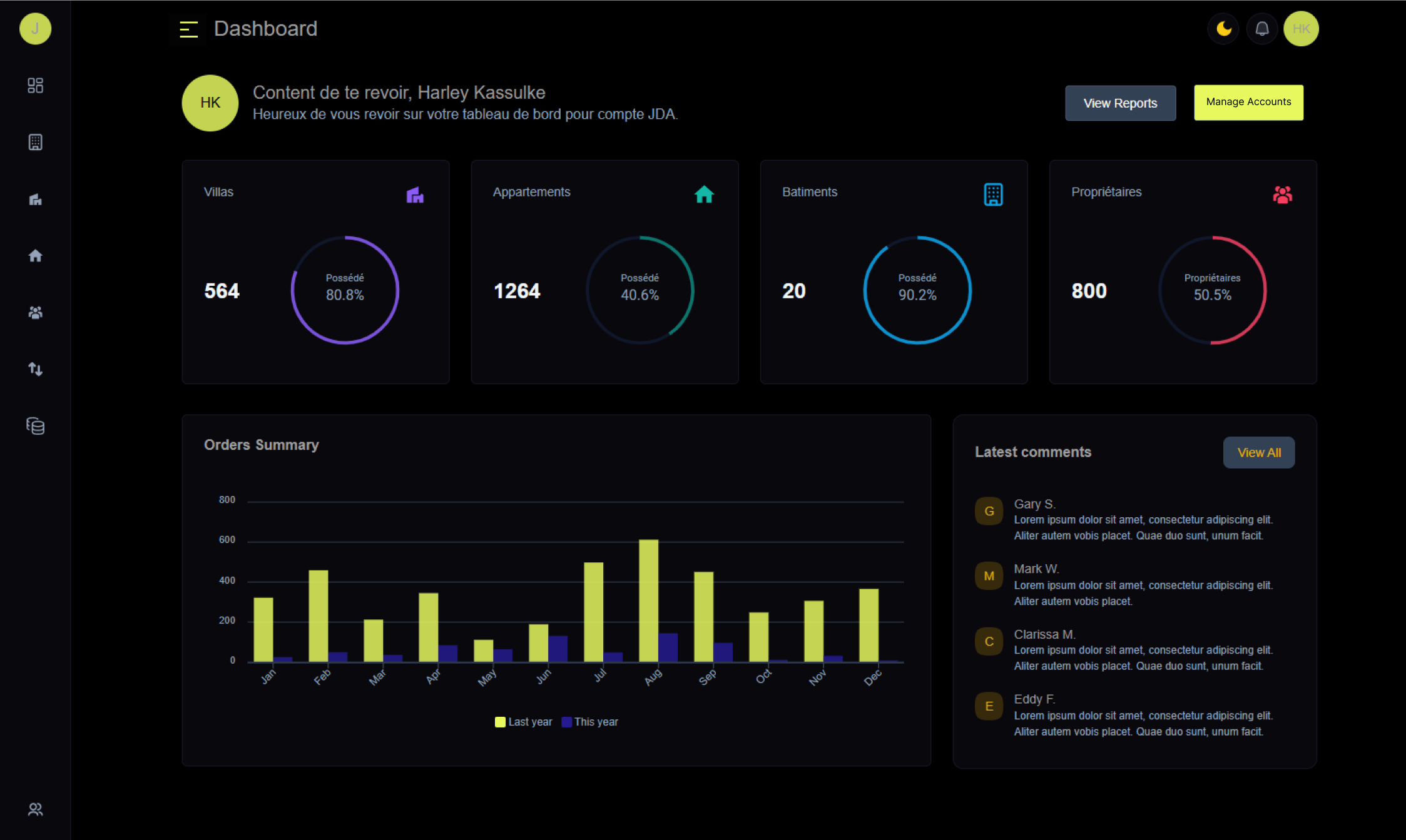Select the users icon at sidebar bottom

click(35, 809)
